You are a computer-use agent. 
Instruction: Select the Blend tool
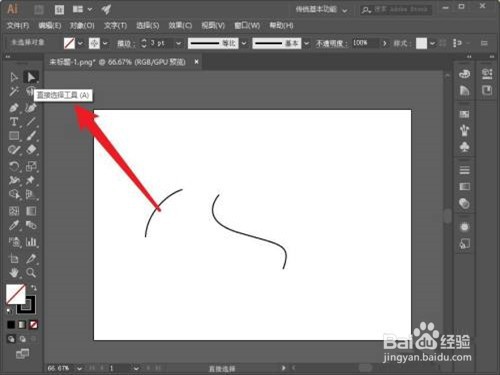(31, 225)
